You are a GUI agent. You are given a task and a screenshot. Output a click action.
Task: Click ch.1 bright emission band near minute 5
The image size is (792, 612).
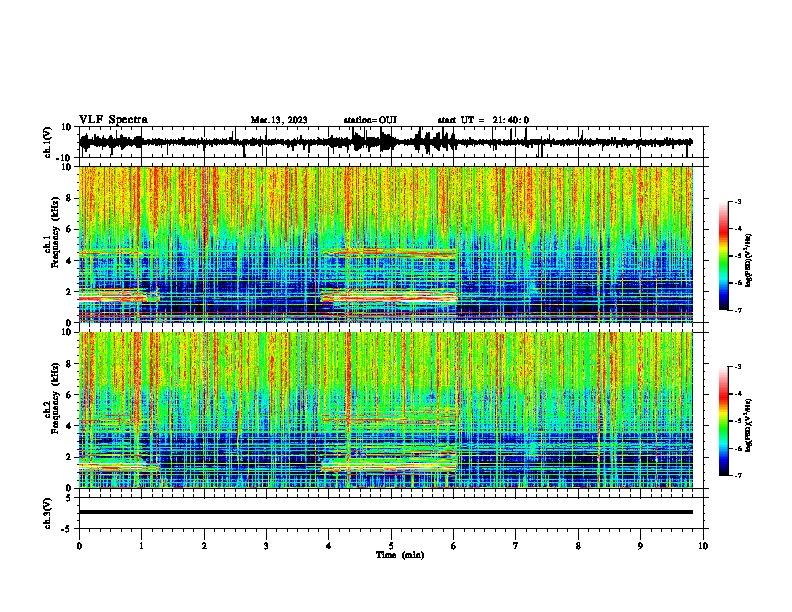tap(389, 296)
